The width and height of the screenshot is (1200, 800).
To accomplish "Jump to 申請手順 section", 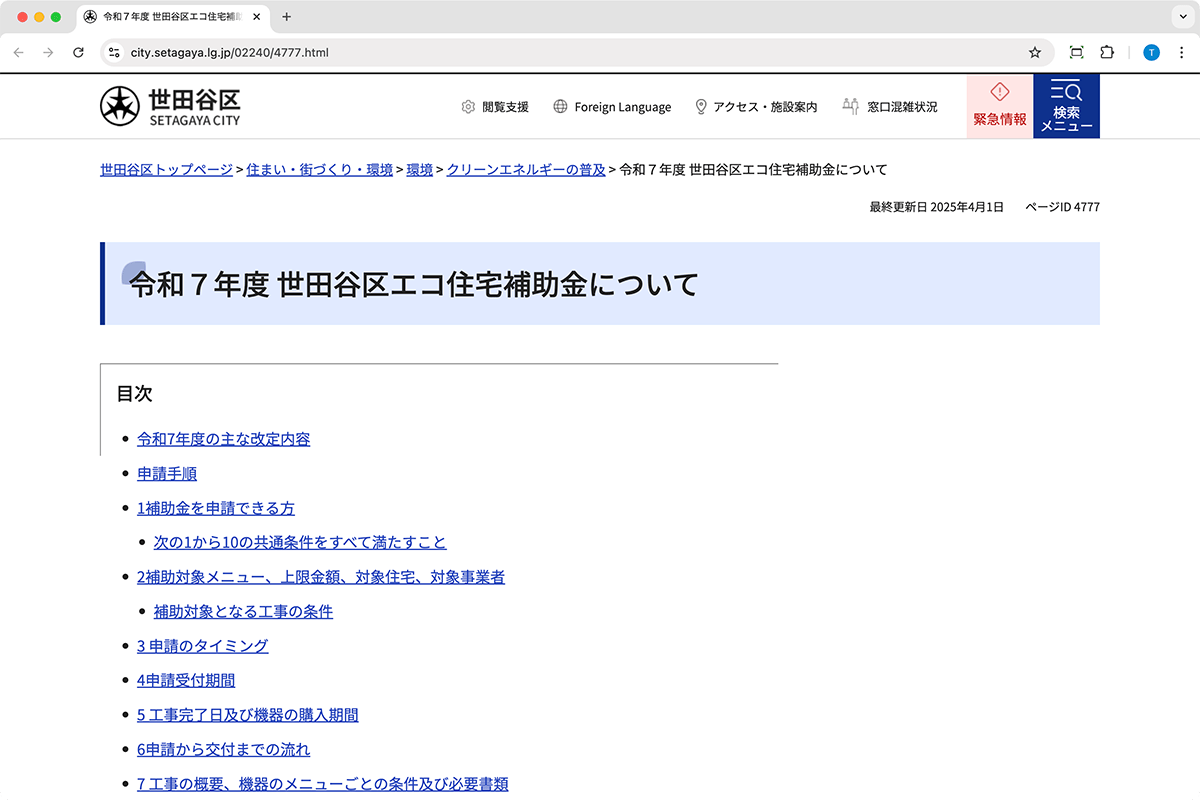I will click(x=167, y=473).
